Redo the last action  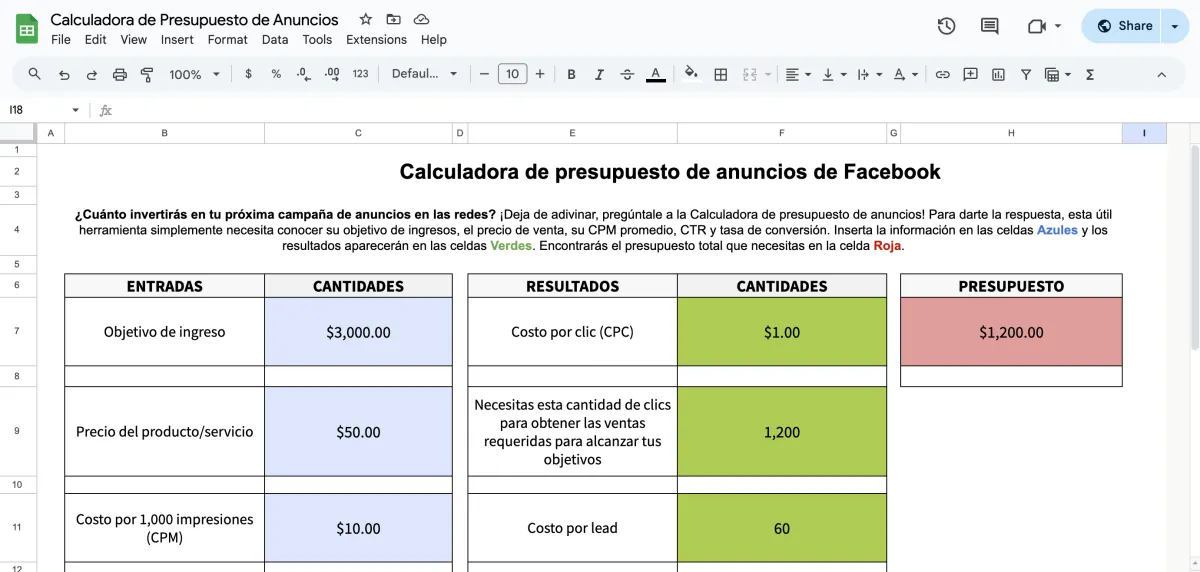tap(92, 74)
